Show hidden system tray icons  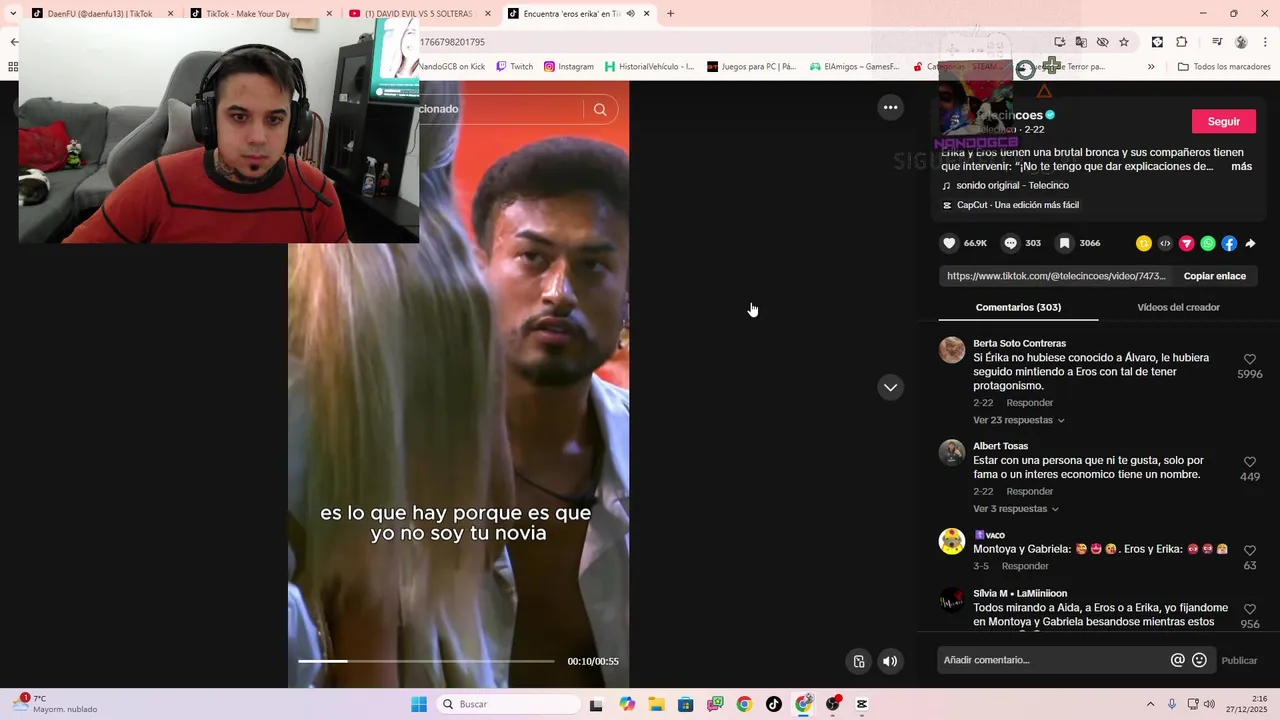pos(1150,704)
